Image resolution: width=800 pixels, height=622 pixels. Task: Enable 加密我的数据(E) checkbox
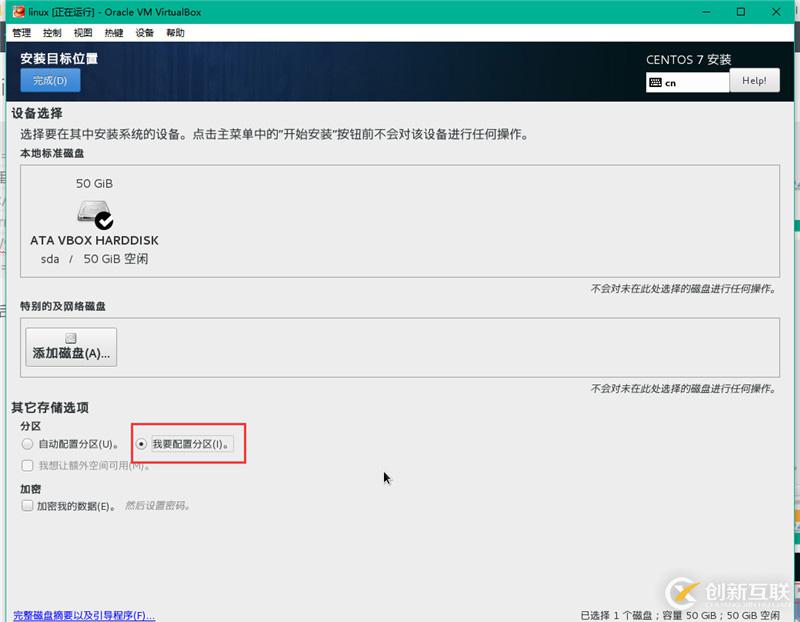click(x=28, y=506)
